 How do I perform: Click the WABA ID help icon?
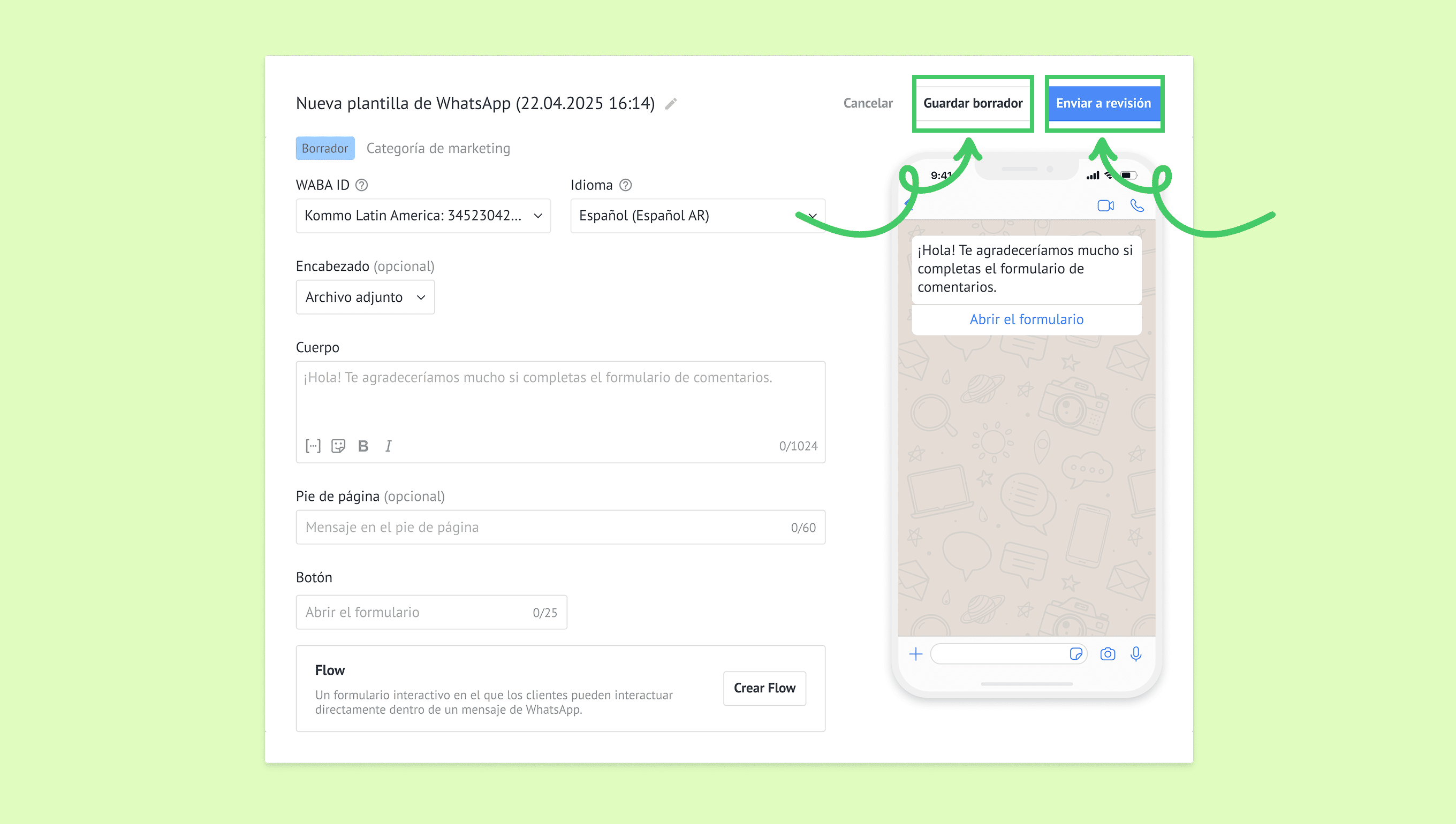coord(361,185)
